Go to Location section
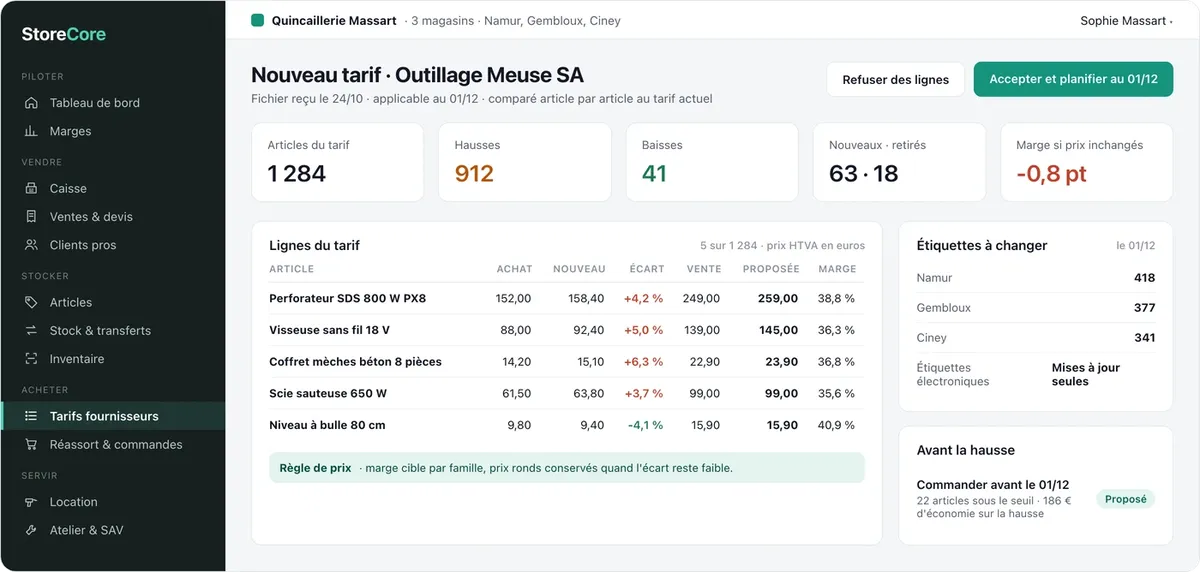This screenshot has width=1200, height=572. point(112,502)
